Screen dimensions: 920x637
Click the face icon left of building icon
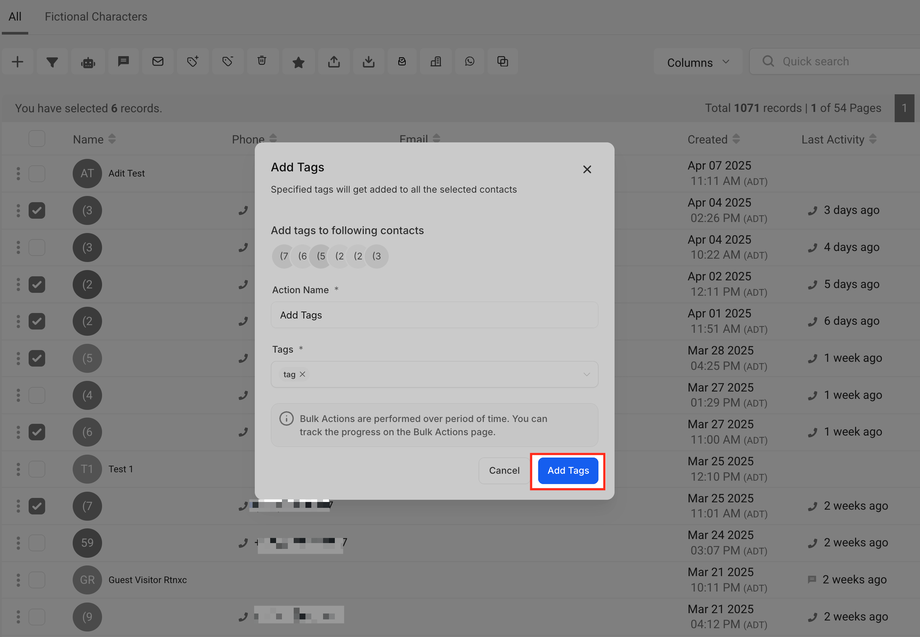402,62
